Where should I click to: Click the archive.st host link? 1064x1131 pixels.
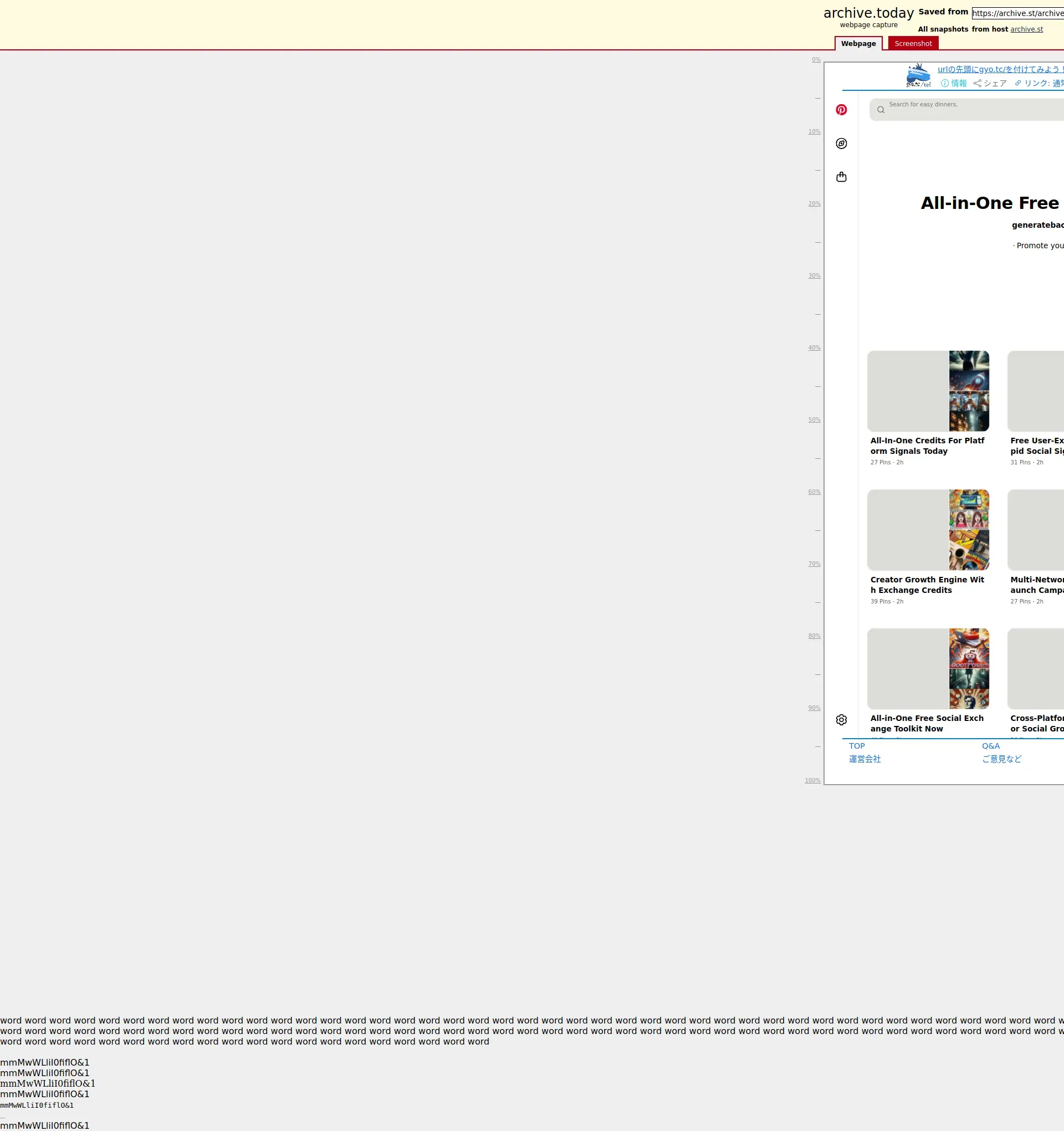(x=1026, y=29)
